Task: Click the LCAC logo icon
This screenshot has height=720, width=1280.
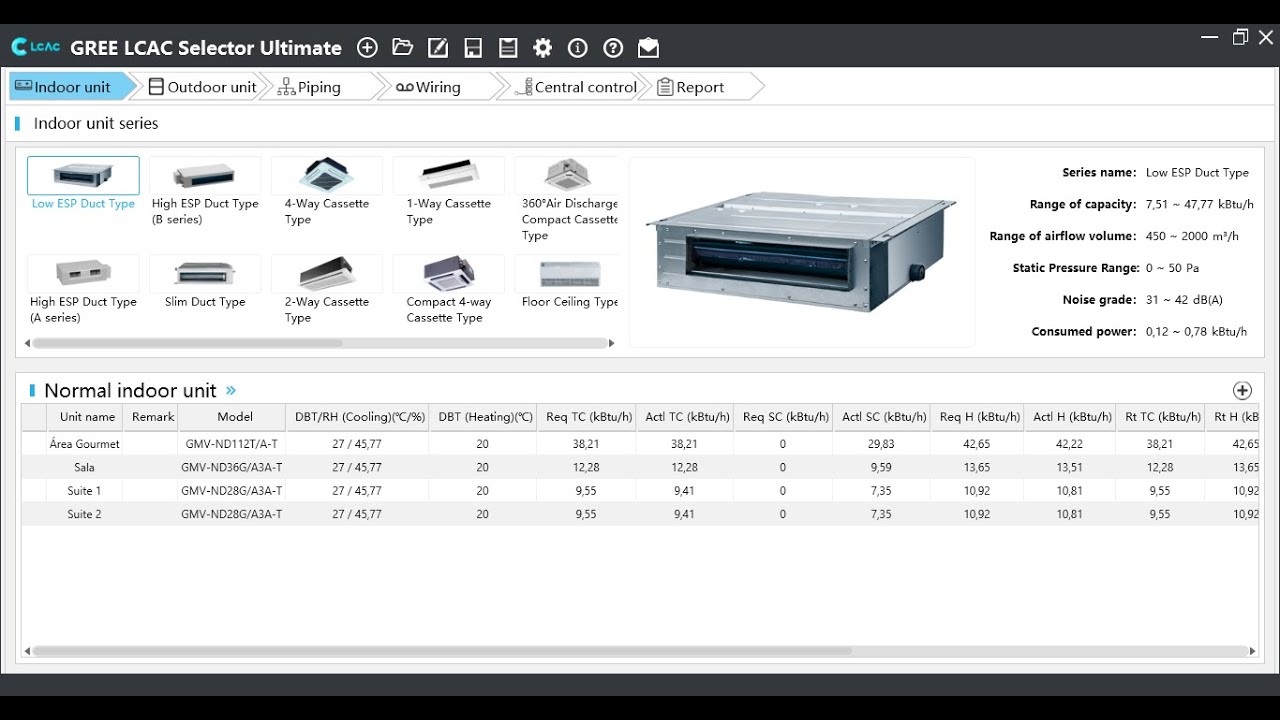Action: click(x=36, y=47)
